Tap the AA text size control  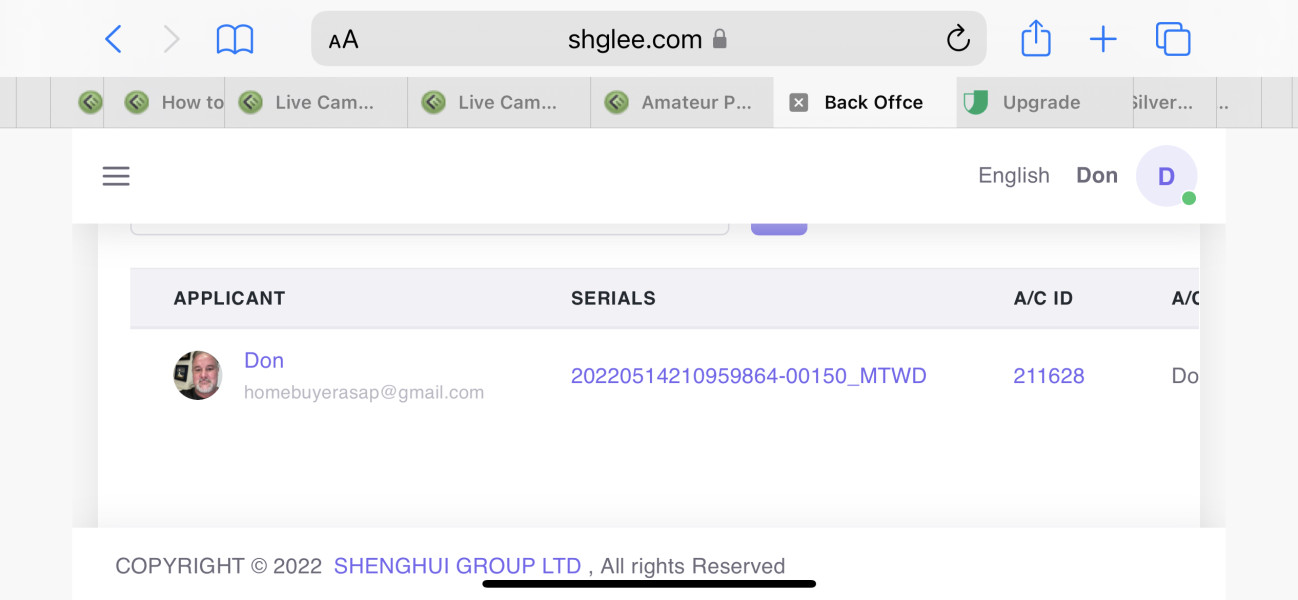343,40
